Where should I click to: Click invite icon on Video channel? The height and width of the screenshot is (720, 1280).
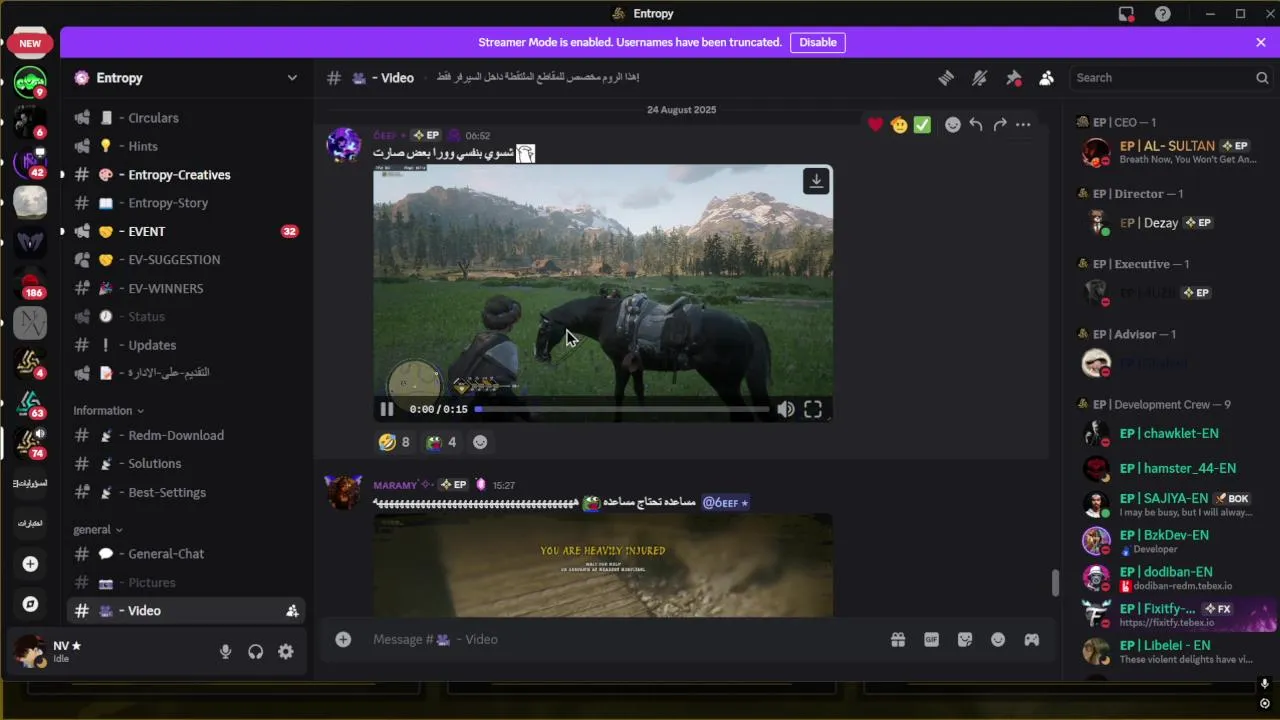pyautogui.click(x=292, y=610)
